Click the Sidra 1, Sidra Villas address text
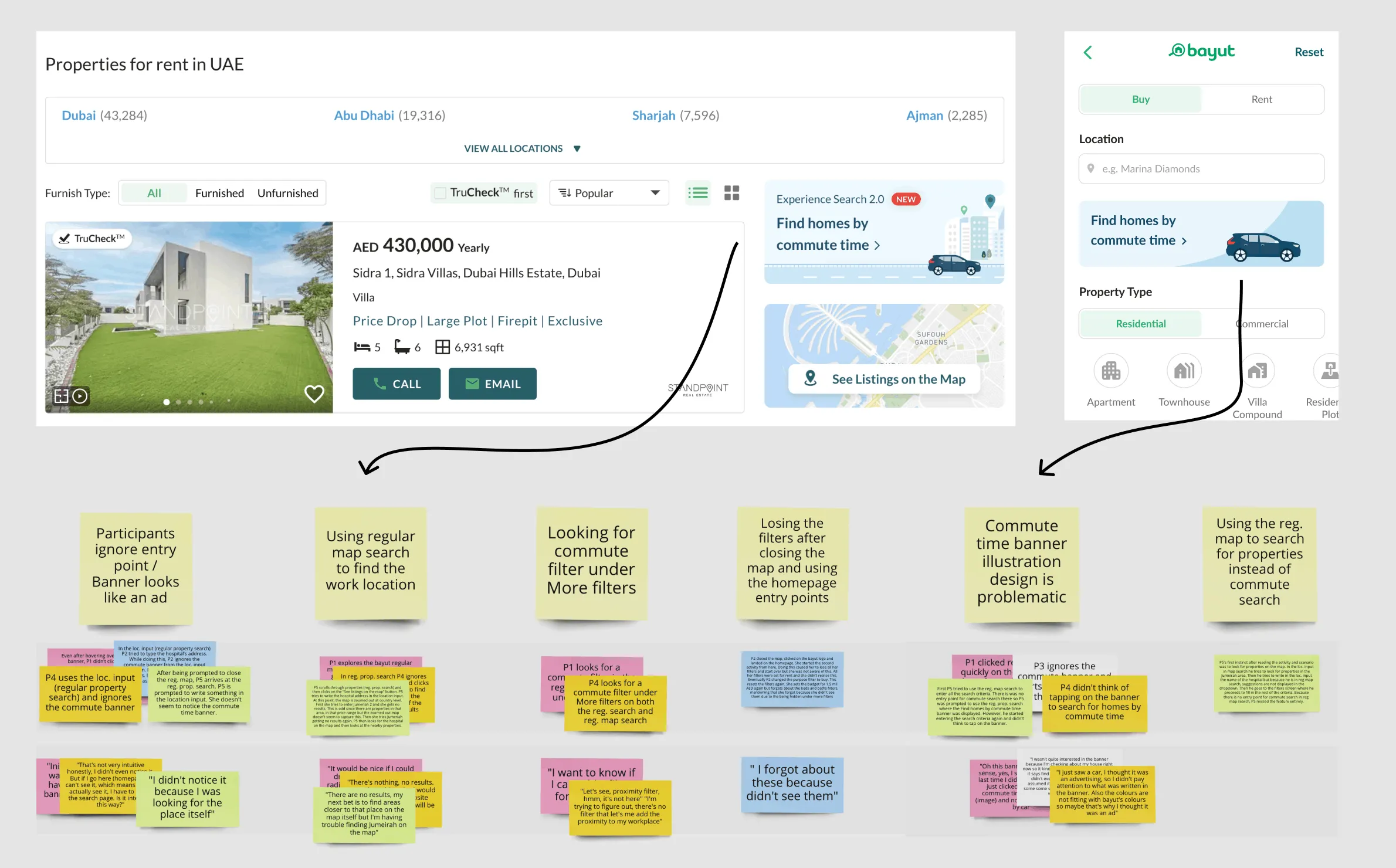 tap(476, 273)
